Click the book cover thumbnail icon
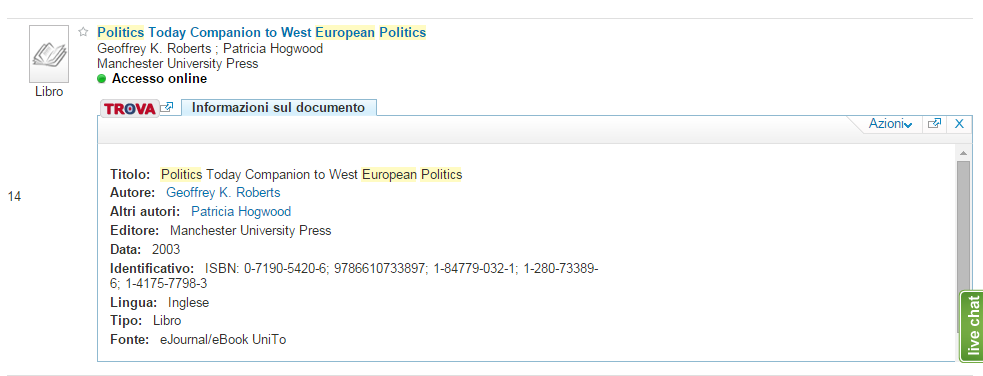This screenshot has width=983, height=376. 49,55
